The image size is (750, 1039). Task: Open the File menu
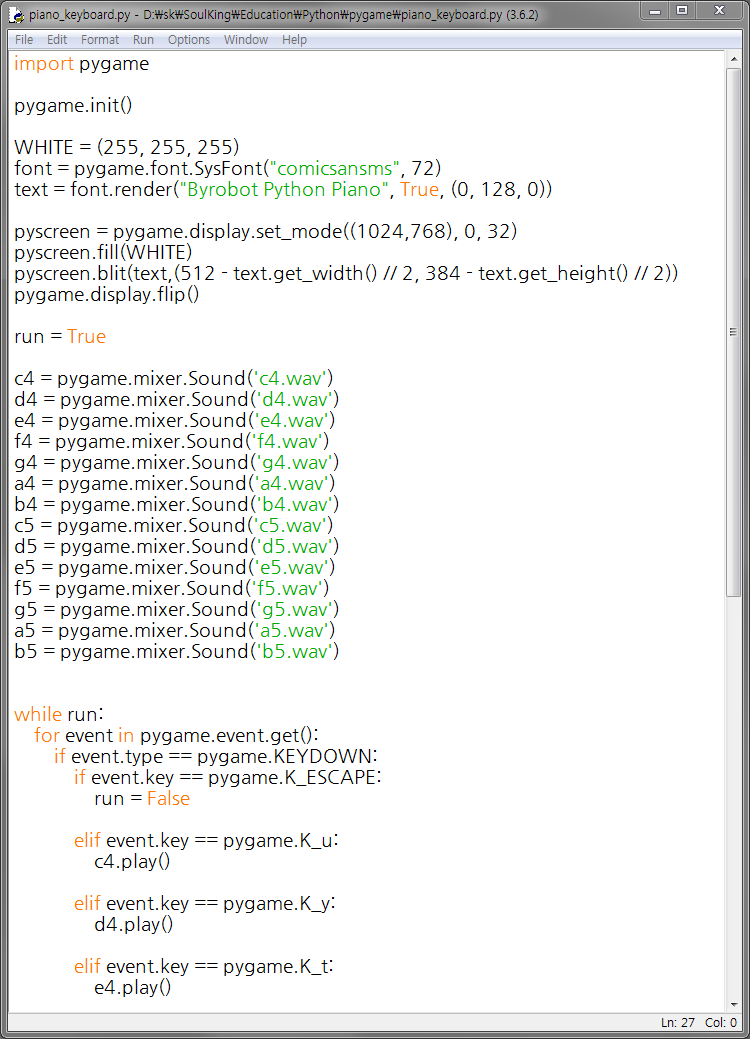pos(24,40)
